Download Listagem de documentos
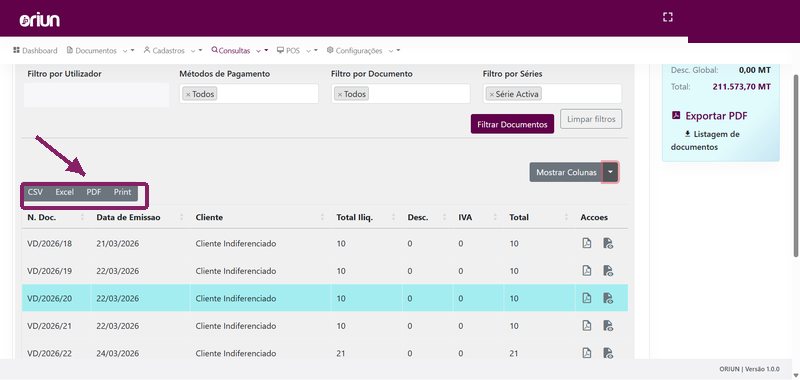Viewport: 800px width, 380px height. [705, 140]
